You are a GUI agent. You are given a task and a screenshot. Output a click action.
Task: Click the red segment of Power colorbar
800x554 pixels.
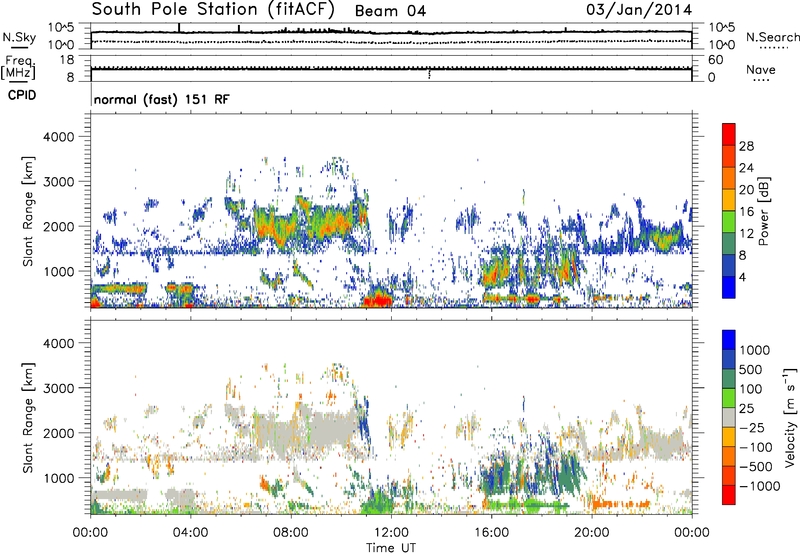(x=729, y=134)
